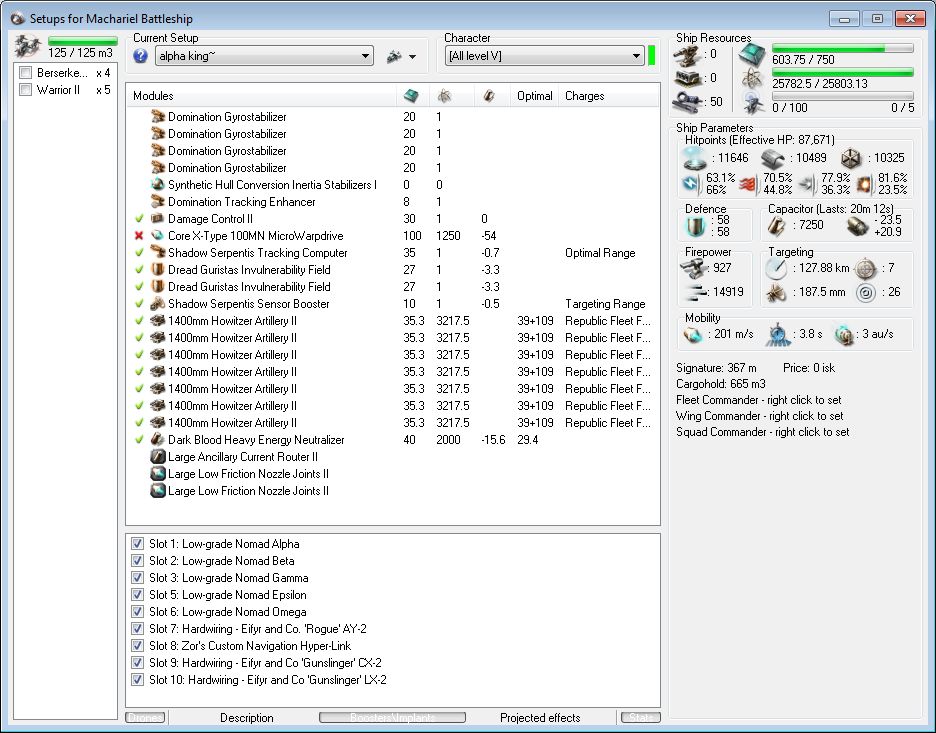Click the turret hardpoints icon in Ship Resources

pos(687,55)
